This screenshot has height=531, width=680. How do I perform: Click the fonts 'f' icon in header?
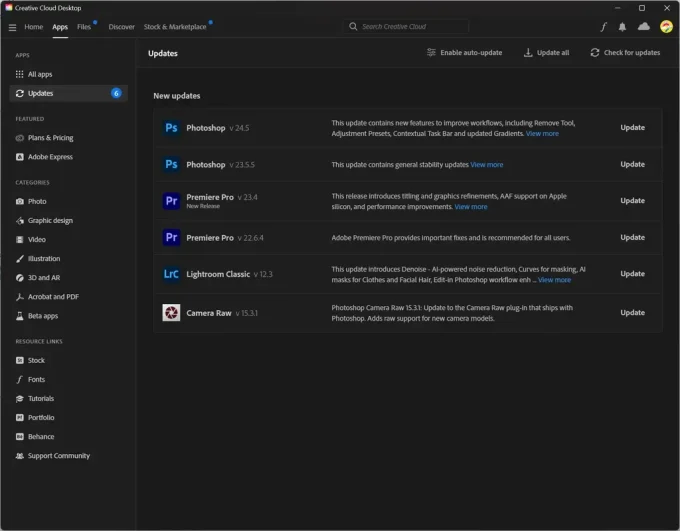(604, 27)
